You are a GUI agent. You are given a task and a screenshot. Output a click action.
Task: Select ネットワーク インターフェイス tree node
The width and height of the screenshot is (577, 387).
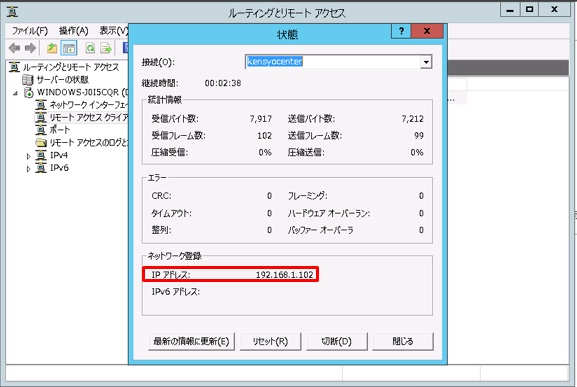[81, 105]
